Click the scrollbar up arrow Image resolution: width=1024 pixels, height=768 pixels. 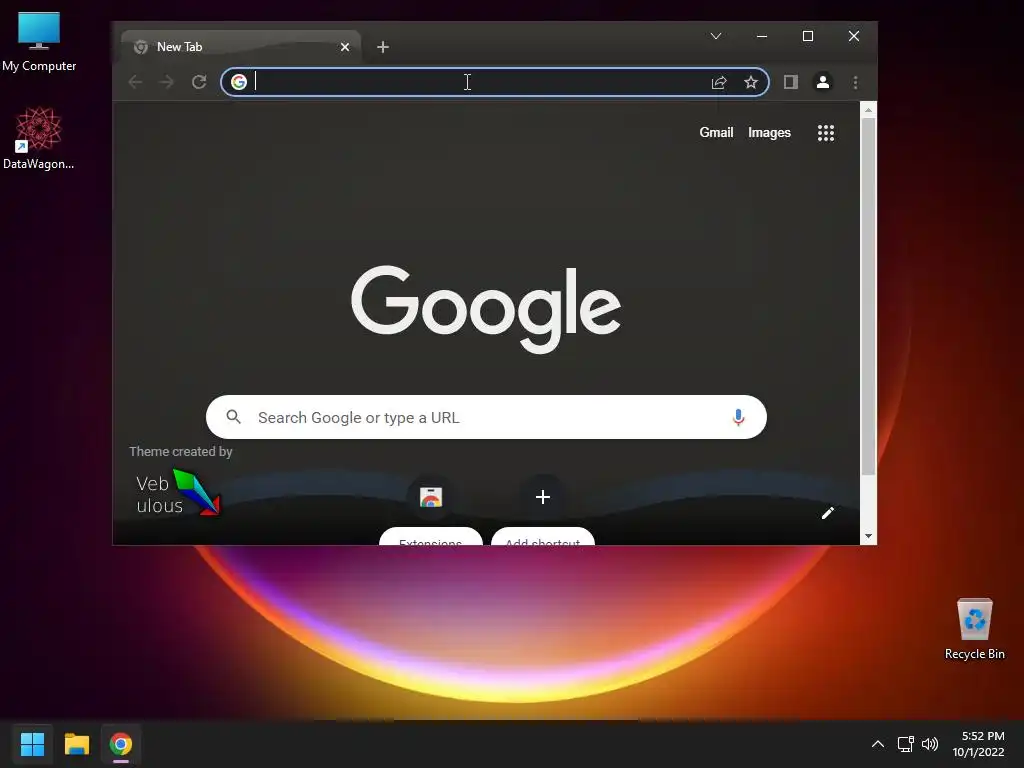tap(869, 110)
